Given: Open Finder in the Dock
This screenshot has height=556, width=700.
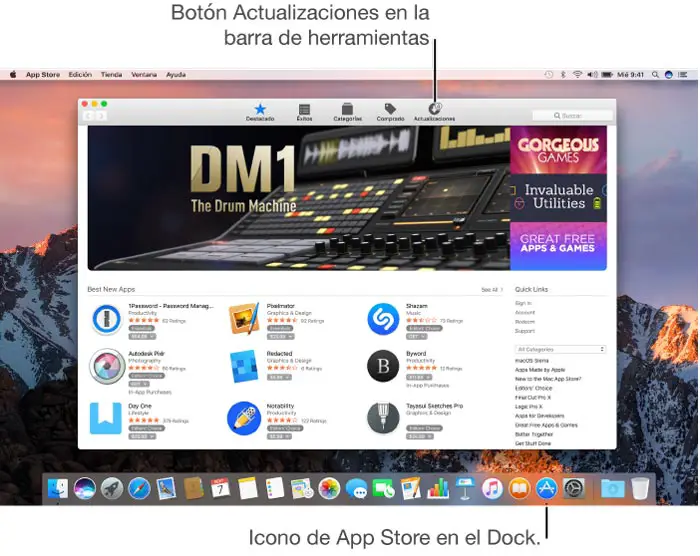Looking at the screenshot, I should 58,489.
